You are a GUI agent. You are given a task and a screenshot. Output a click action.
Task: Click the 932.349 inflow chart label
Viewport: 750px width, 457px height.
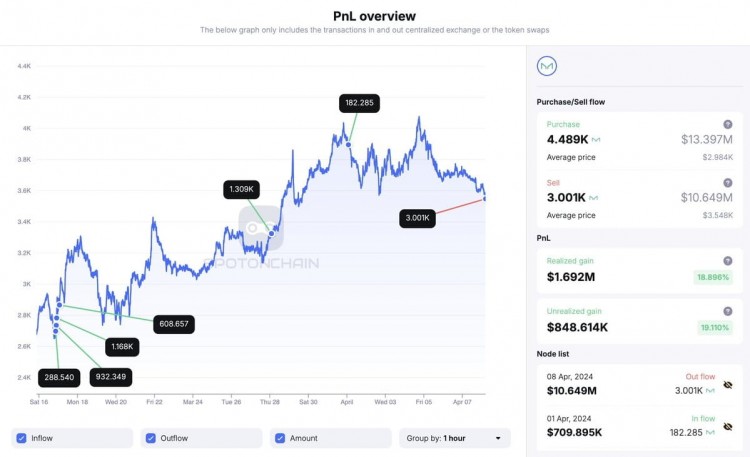109,377
